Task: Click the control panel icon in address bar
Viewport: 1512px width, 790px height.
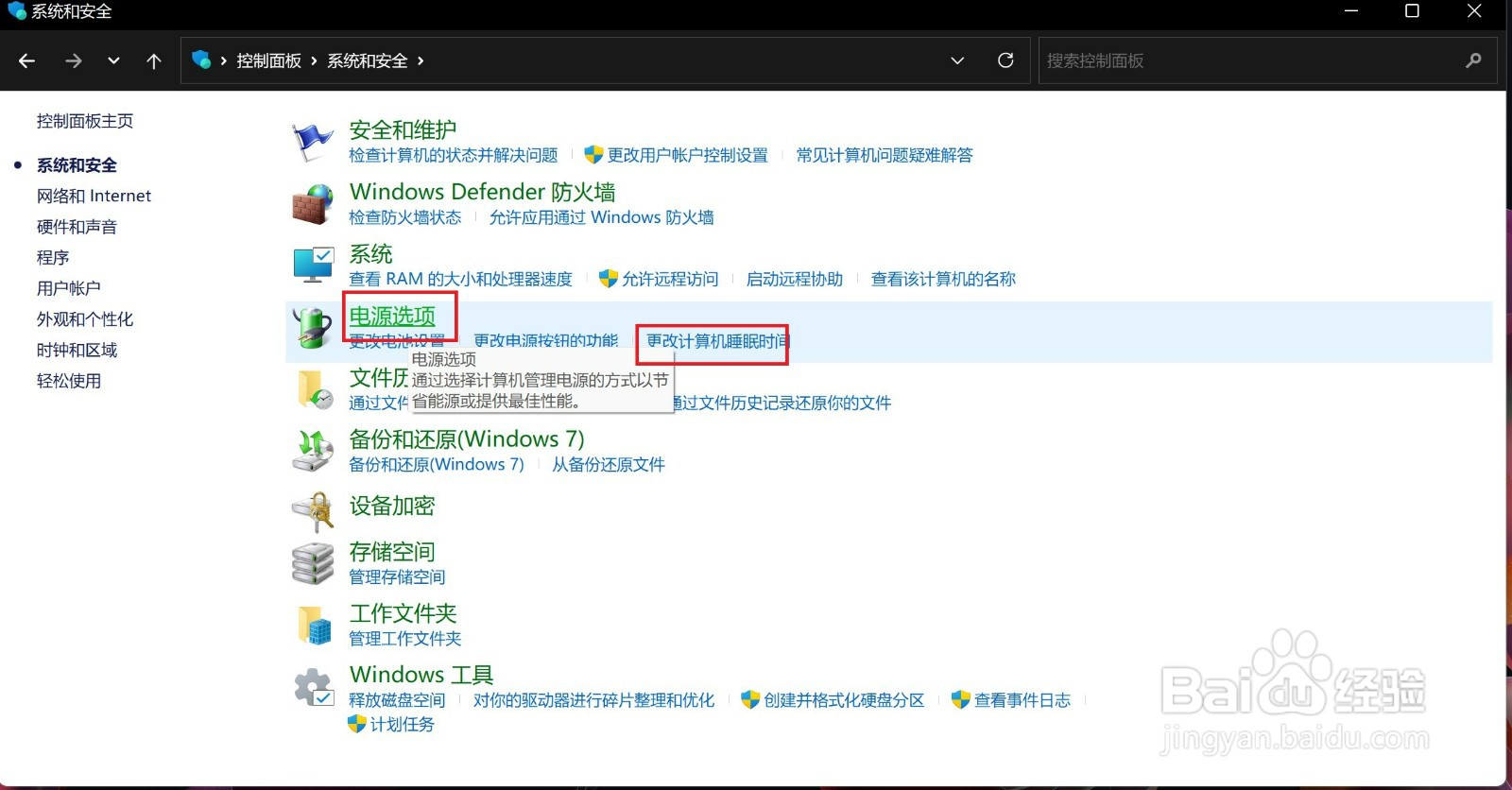Action: [x=201, y=60]
